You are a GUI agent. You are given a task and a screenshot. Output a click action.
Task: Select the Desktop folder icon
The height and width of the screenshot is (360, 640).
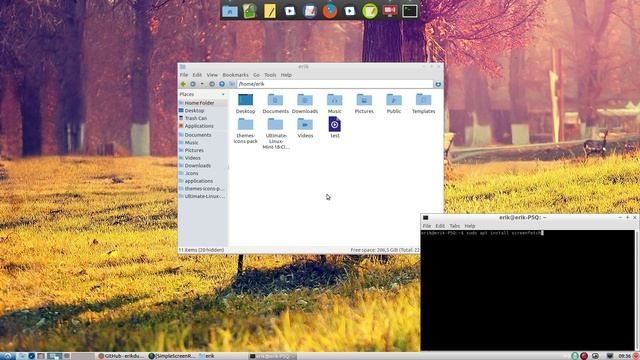pos(245,100)
